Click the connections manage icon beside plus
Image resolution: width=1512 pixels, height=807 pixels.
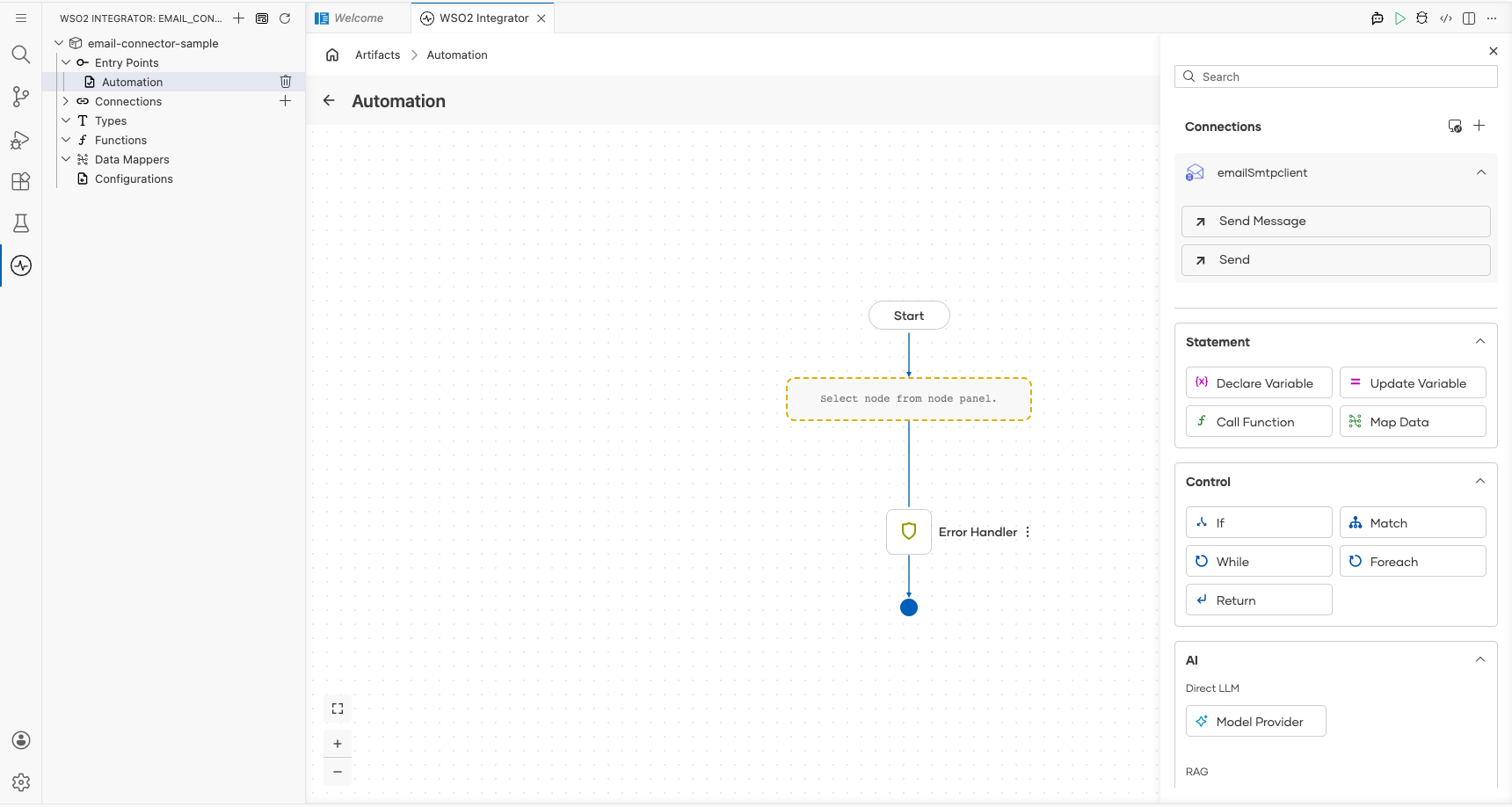[x=1455, y=126]
